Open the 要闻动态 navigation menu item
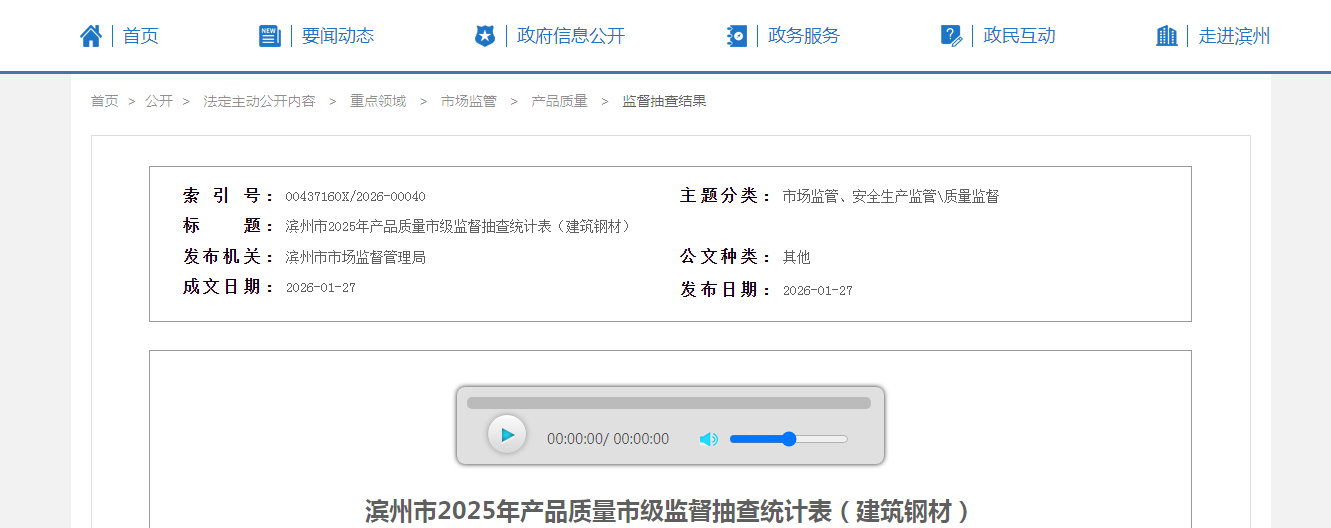Viewport: 1331px width, 528px height. click(338, 36)
